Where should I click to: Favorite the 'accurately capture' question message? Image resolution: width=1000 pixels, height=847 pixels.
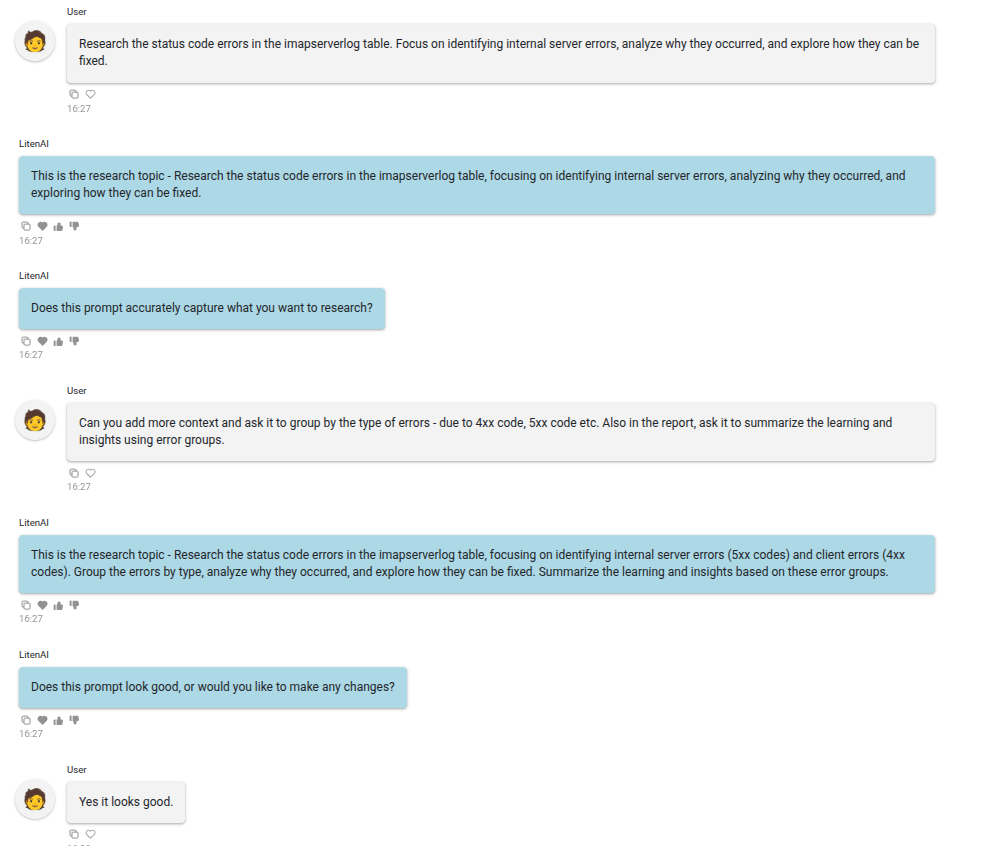[43, 341]
